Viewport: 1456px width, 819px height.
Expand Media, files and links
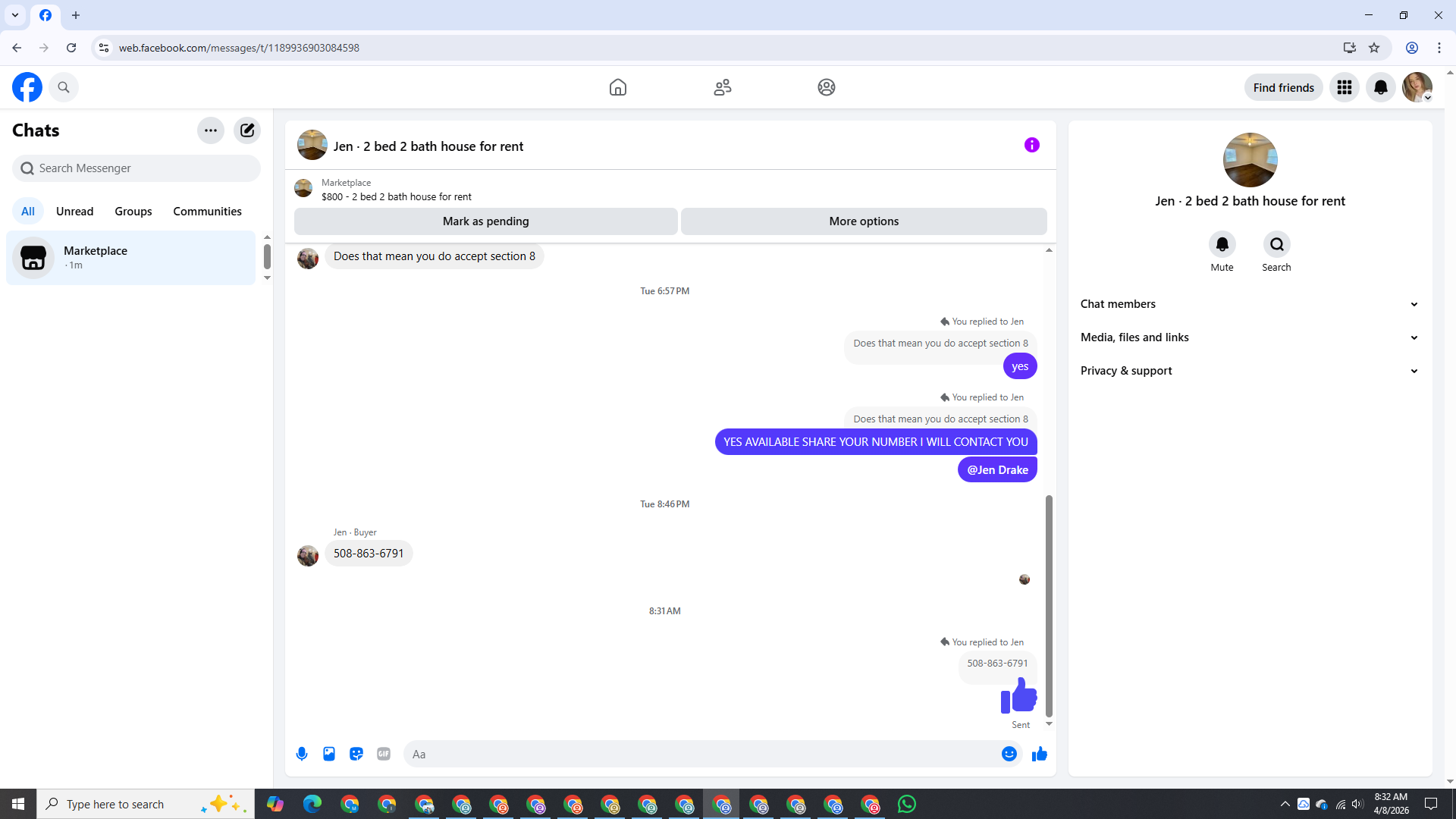1250,337
